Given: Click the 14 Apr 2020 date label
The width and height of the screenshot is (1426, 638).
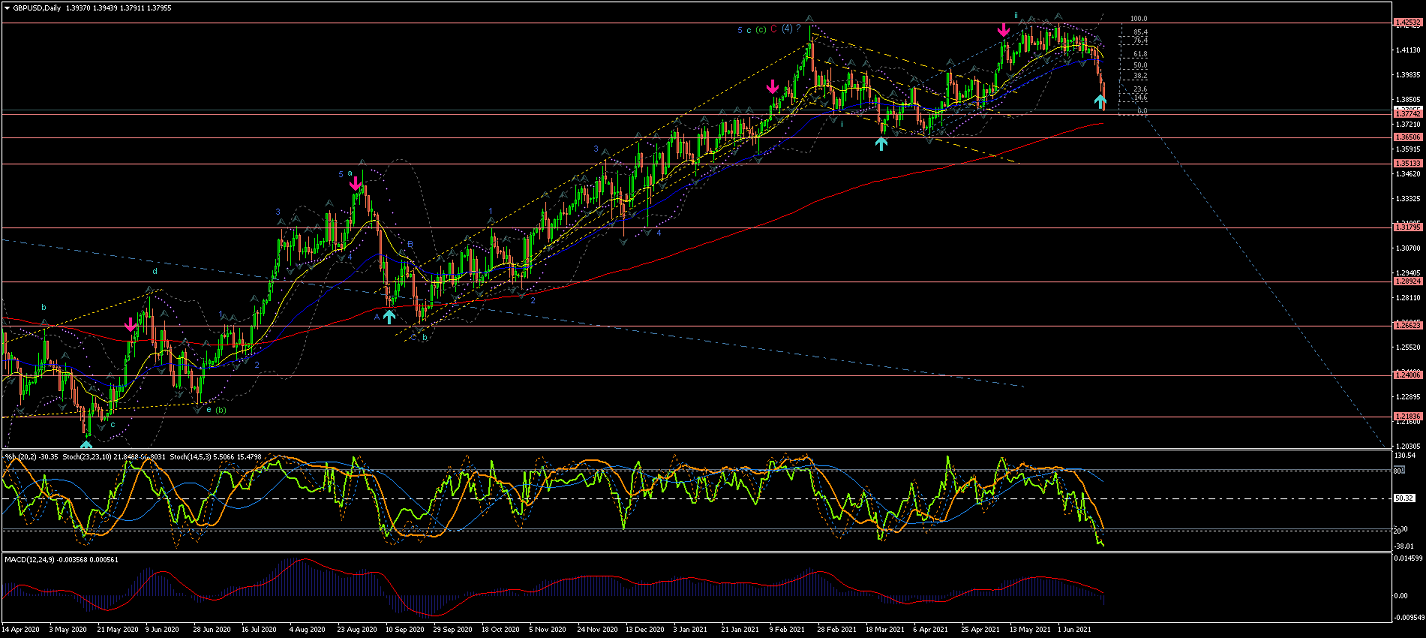Looking at the screenshot, I should (x=21, y=631).
